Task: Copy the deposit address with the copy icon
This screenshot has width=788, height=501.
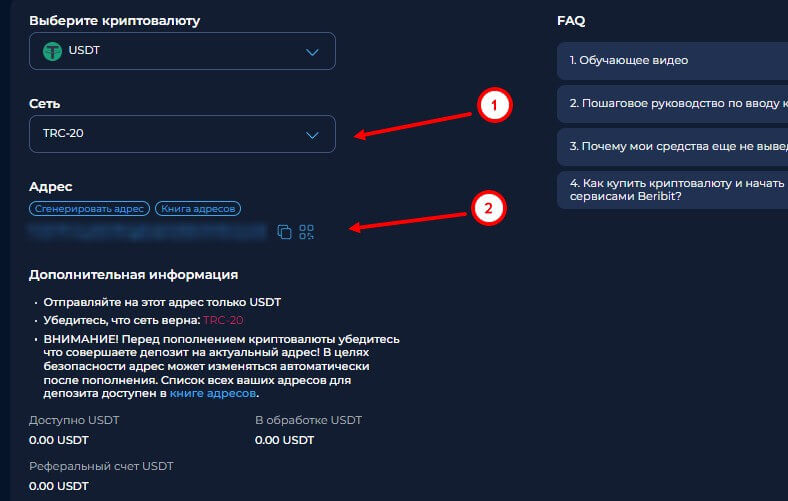Action: tap(284, 232)
